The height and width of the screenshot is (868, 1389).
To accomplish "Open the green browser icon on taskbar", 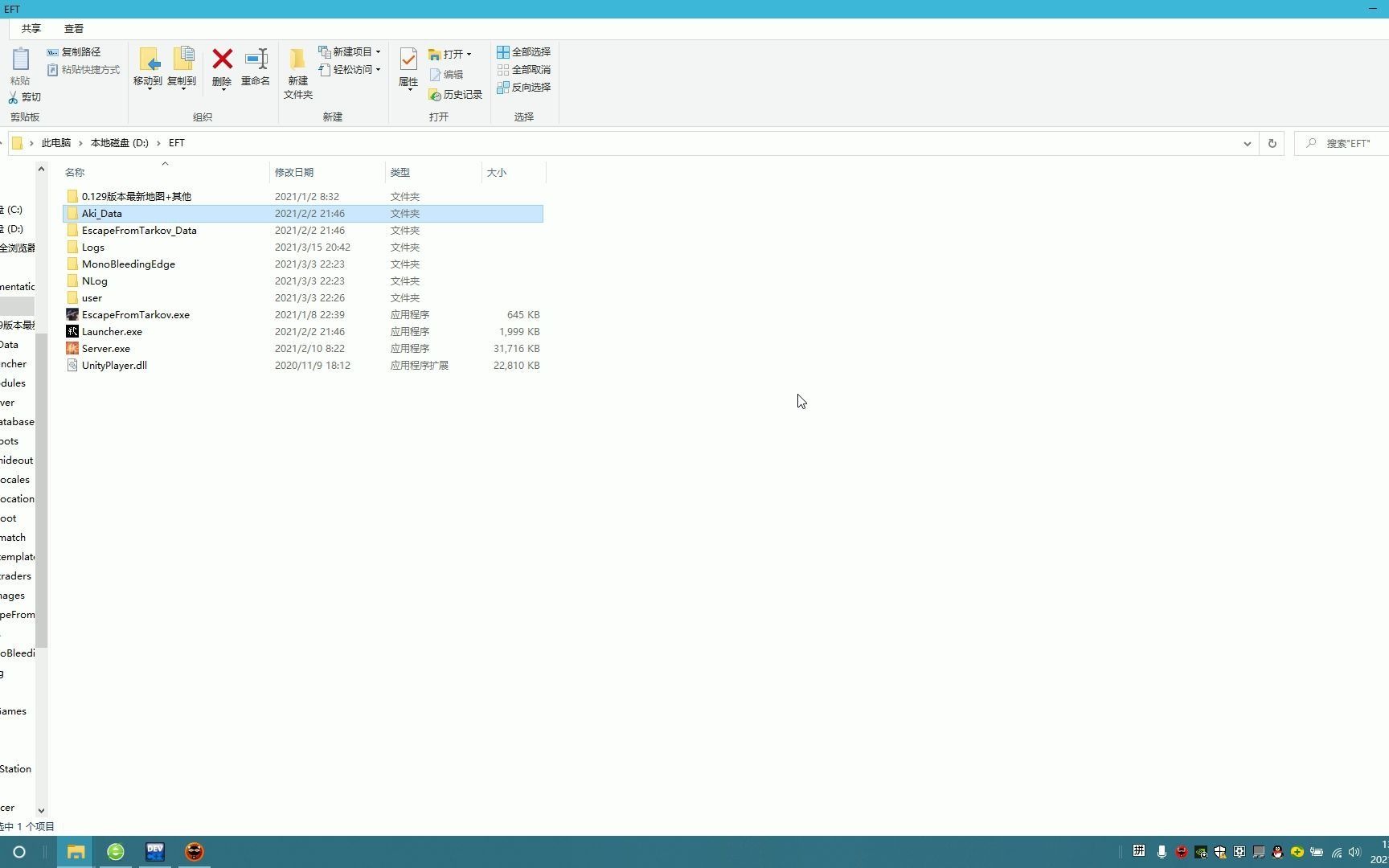I will [116, 852].
